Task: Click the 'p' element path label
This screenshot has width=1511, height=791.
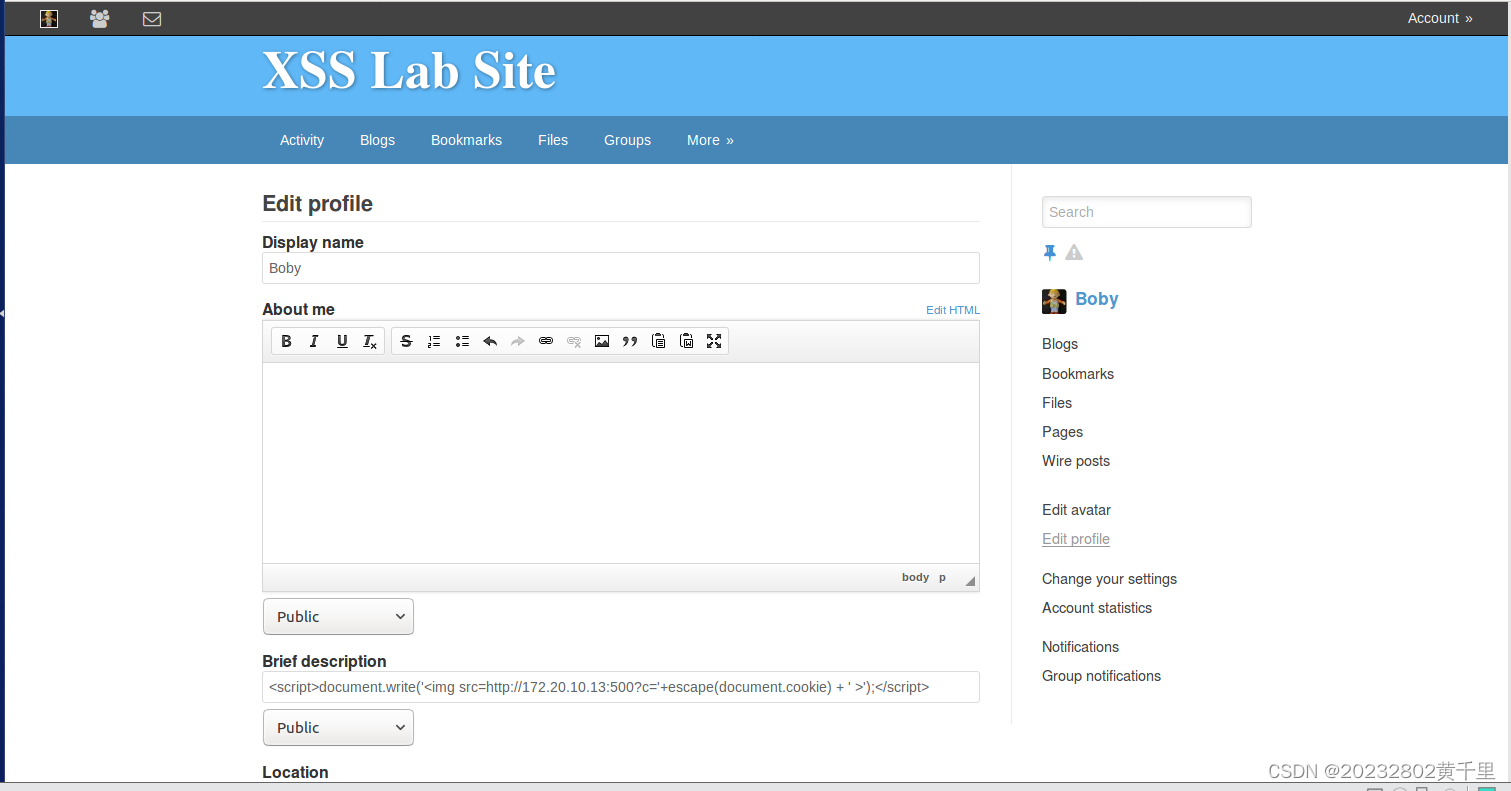Action: tap(942, 577)
